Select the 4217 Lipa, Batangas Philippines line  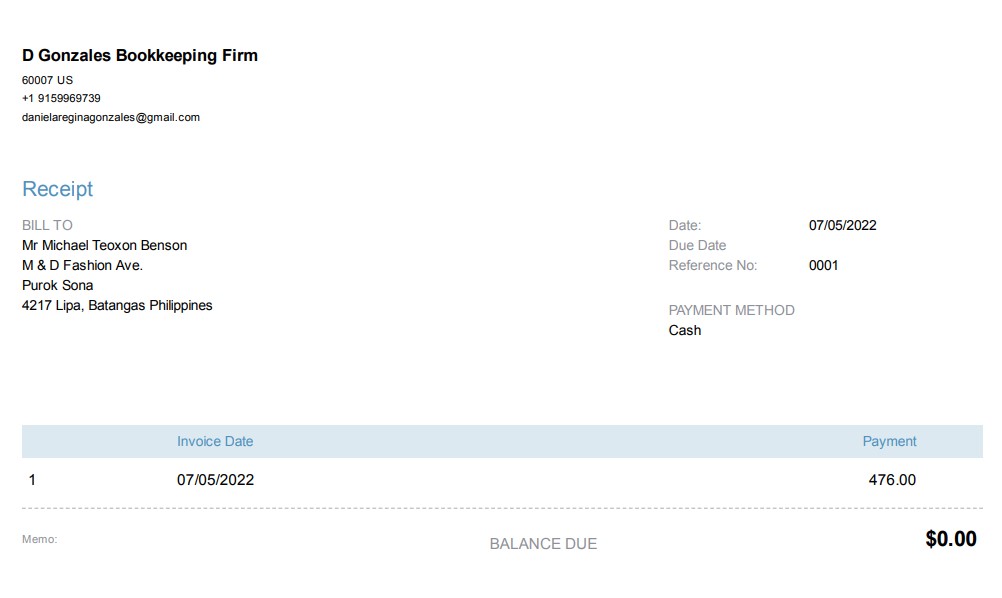[x=117, y=305]
